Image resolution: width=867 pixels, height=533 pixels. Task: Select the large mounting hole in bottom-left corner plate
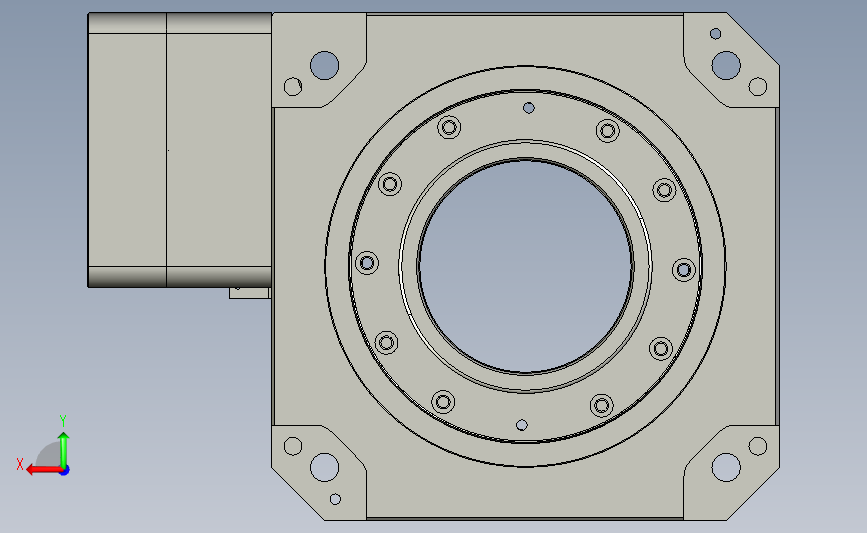(x=325, y=467)
